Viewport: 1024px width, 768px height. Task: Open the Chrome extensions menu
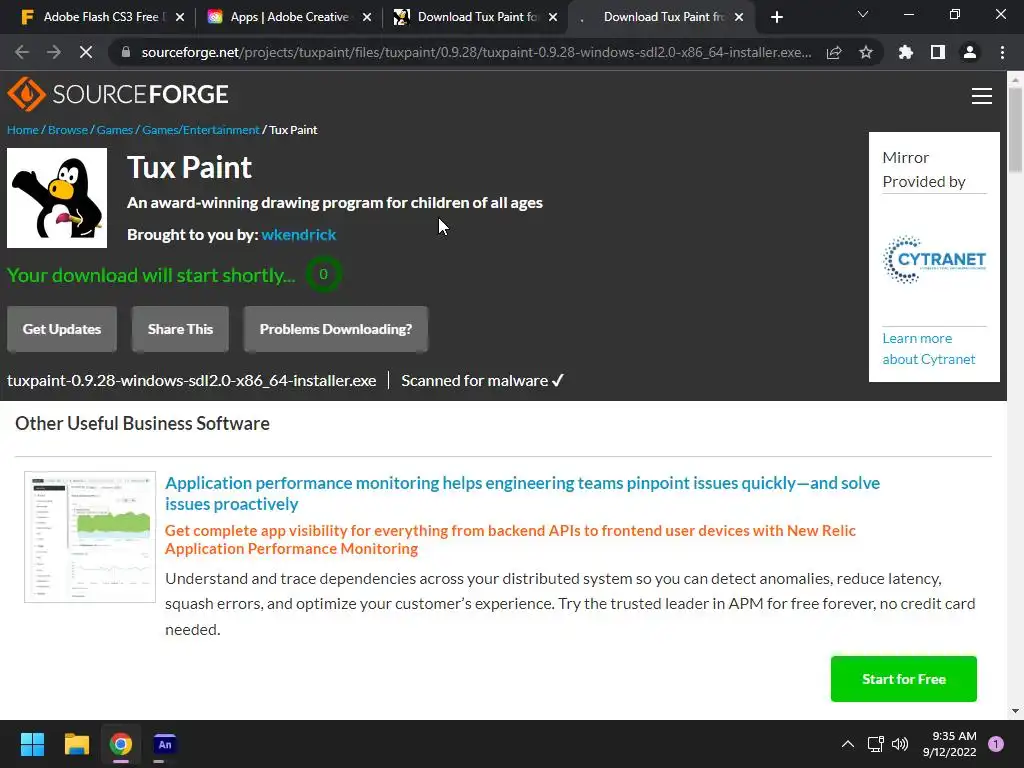[906, 52]
